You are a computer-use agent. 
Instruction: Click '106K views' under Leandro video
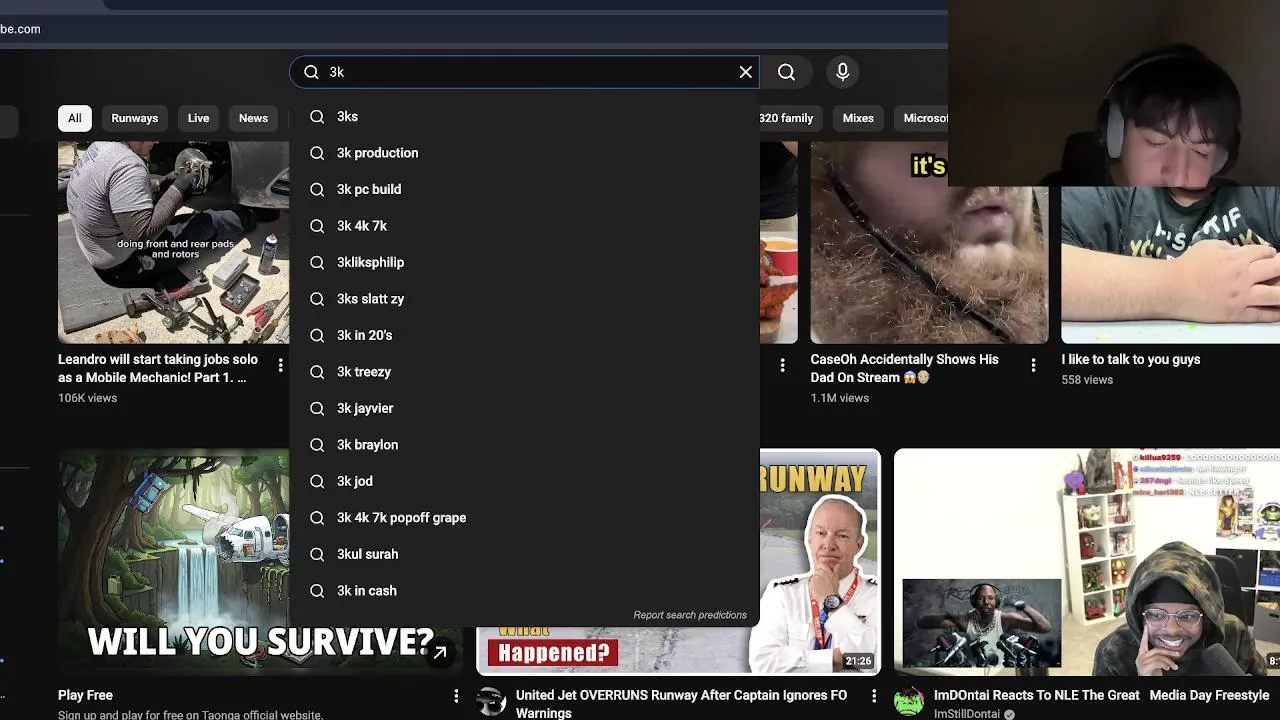[x=87, y=398]
